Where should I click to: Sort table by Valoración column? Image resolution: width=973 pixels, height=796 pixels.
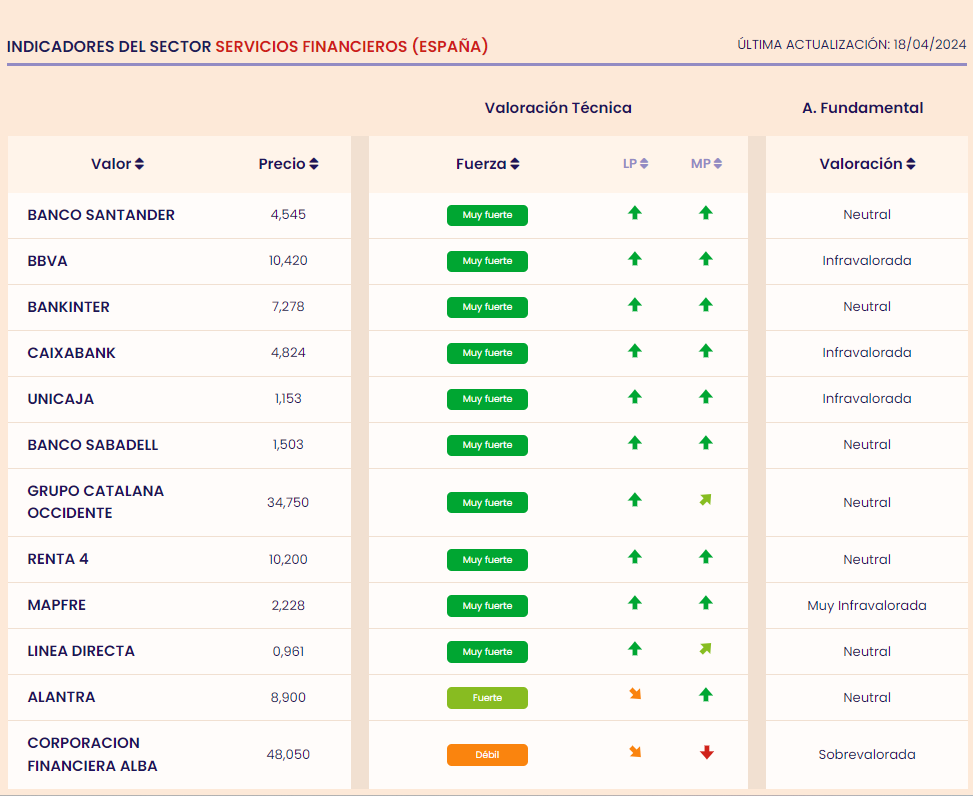click(x=867, y=164)
